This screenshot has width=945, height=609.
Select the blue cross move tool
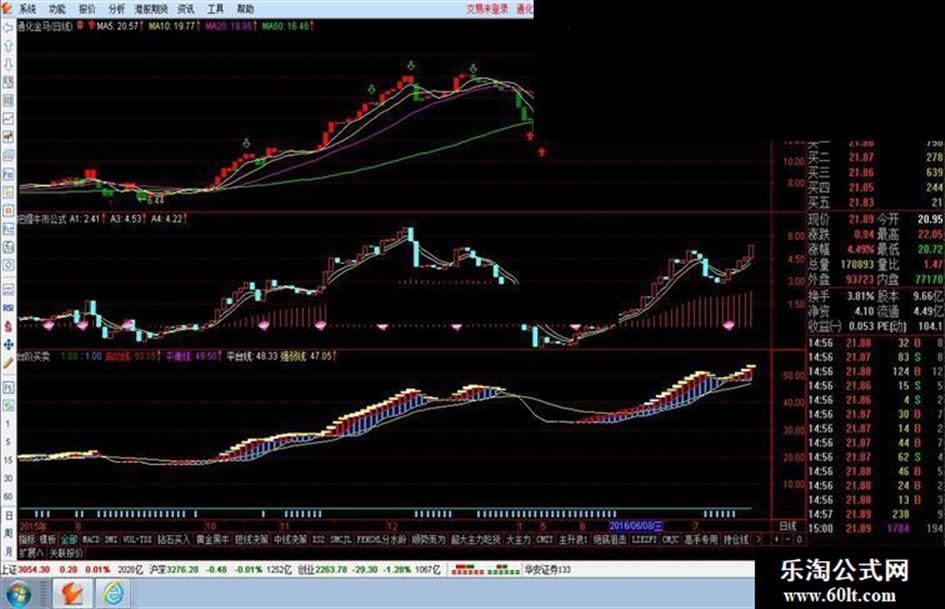pyautogui.click(x=8, y=344)
